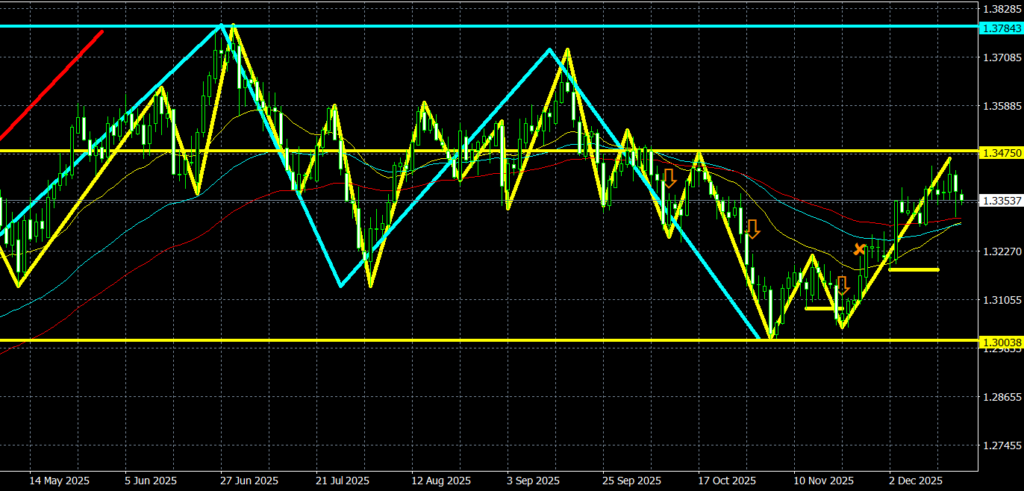Select the yellow 1.30038 price label
The image size is (1024, 491).
pyautogui.click(x=1001, y=342)
